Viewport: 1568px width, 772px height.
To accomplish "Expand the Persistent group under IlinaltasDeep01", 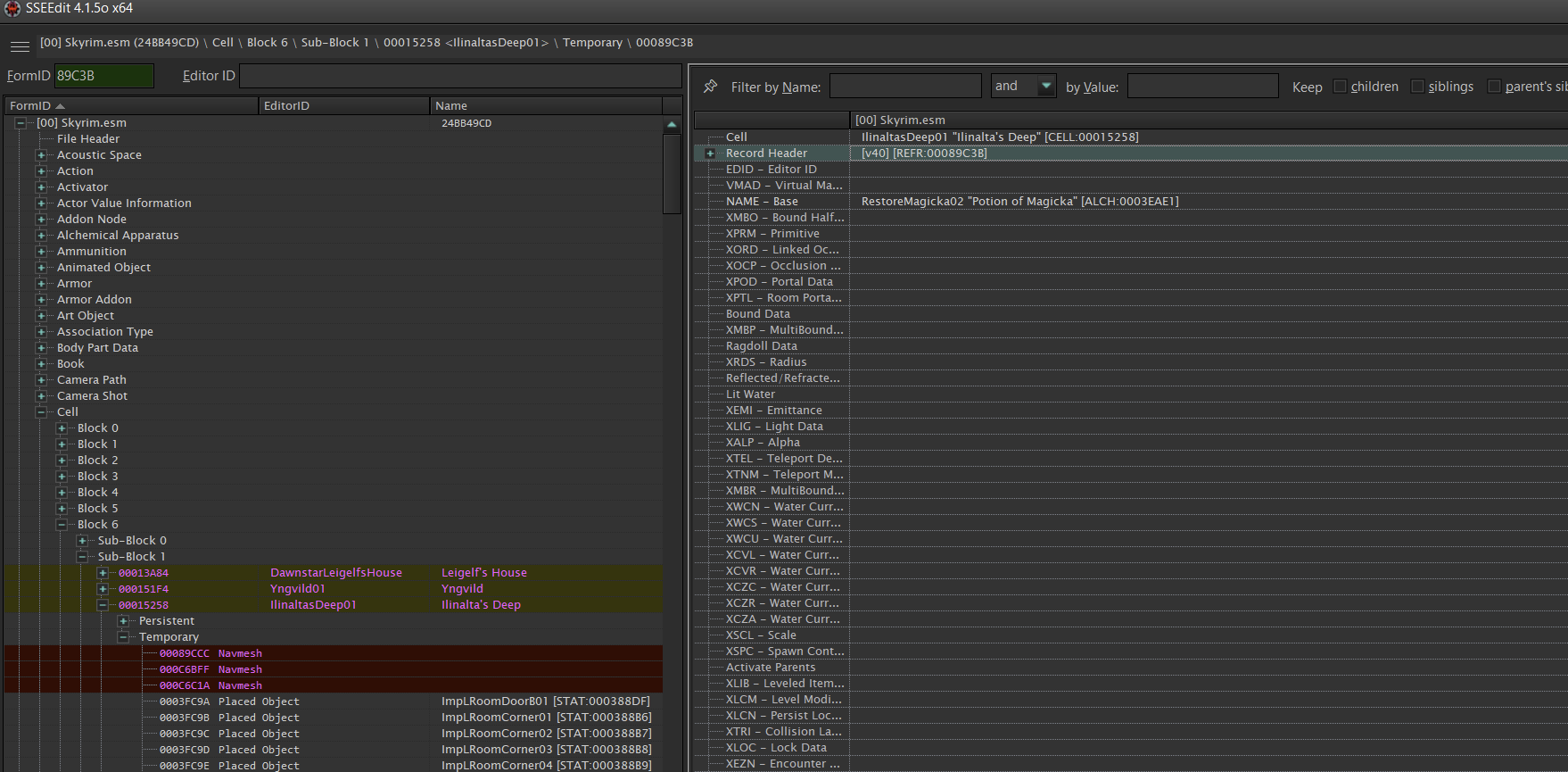I will [123, 621].
